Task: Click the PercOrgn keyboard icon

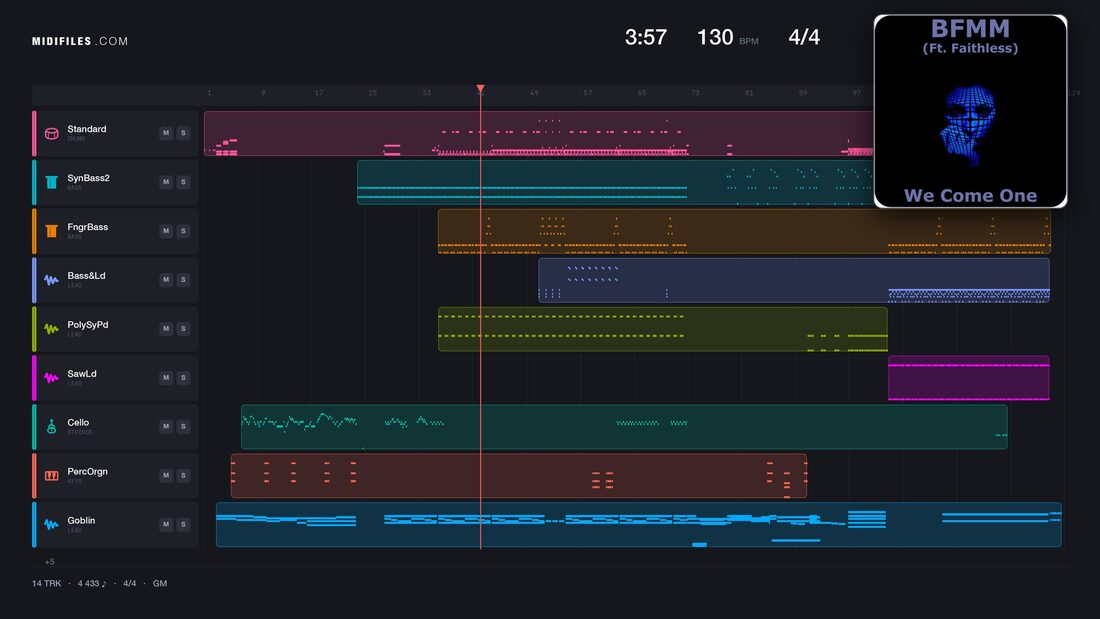Action: click(51, 476)
